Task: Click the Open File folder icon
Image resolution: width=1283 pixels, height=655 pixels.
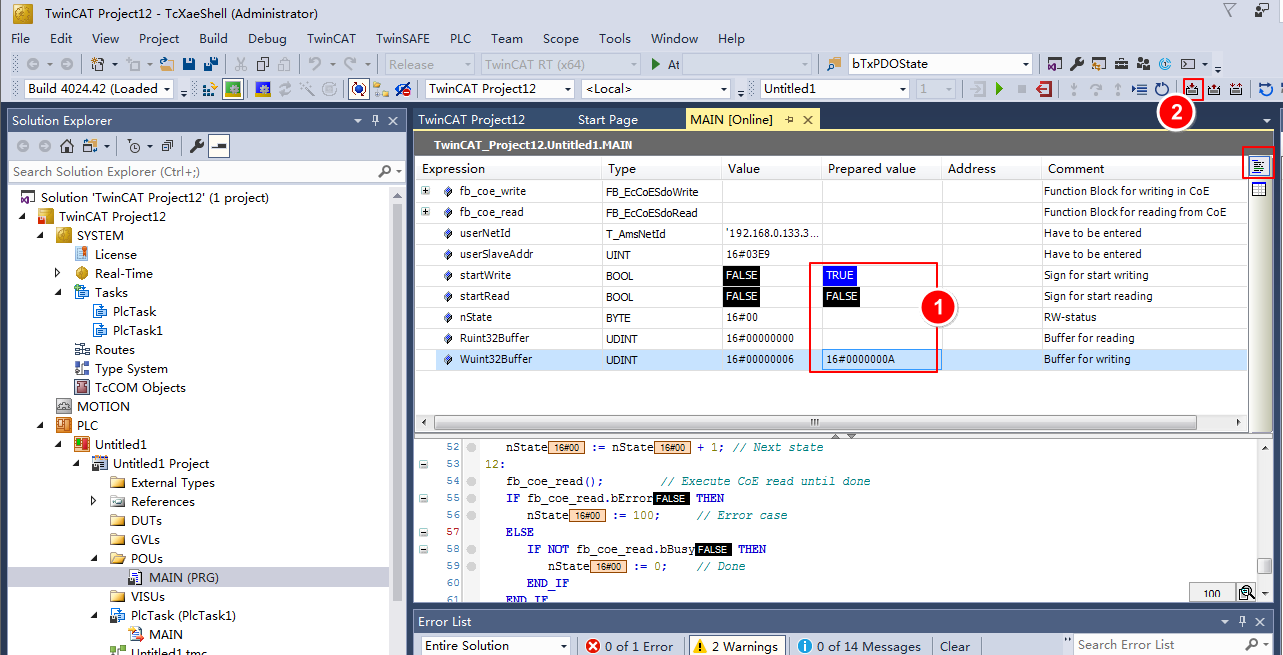Action: [166, 64]
